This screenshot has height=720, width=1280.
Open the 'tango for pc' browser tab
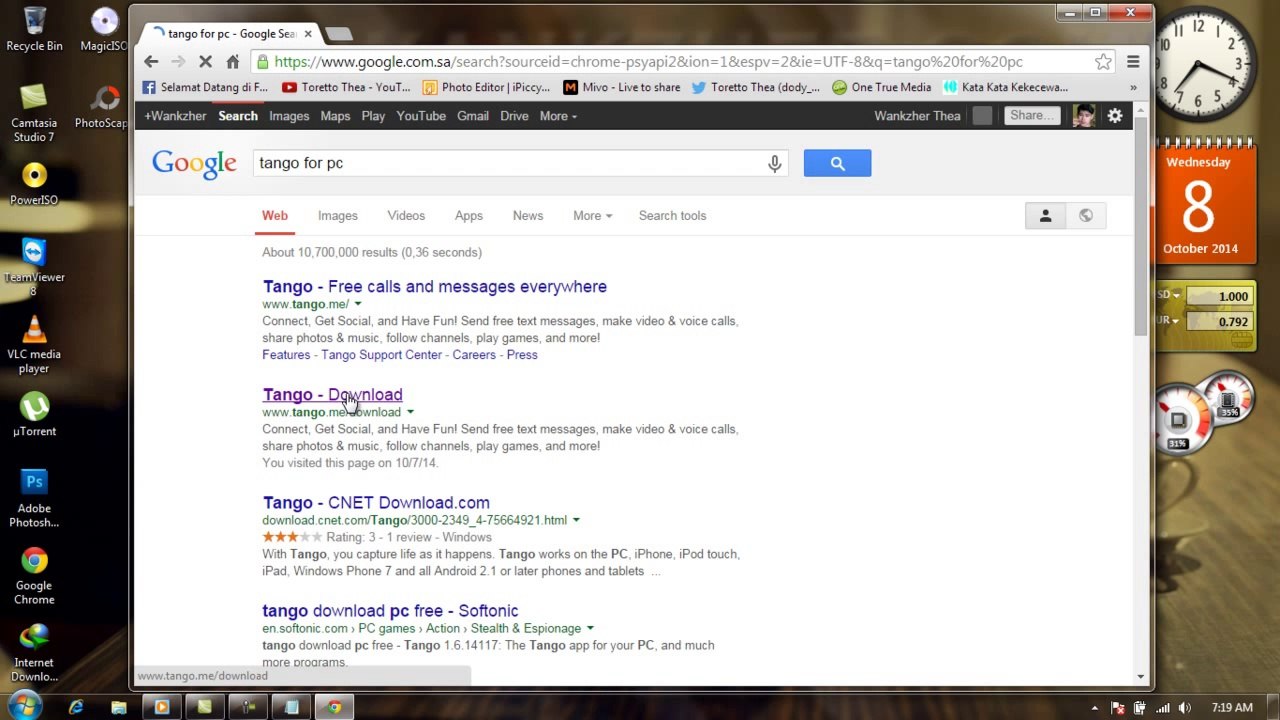click(231, 34)
